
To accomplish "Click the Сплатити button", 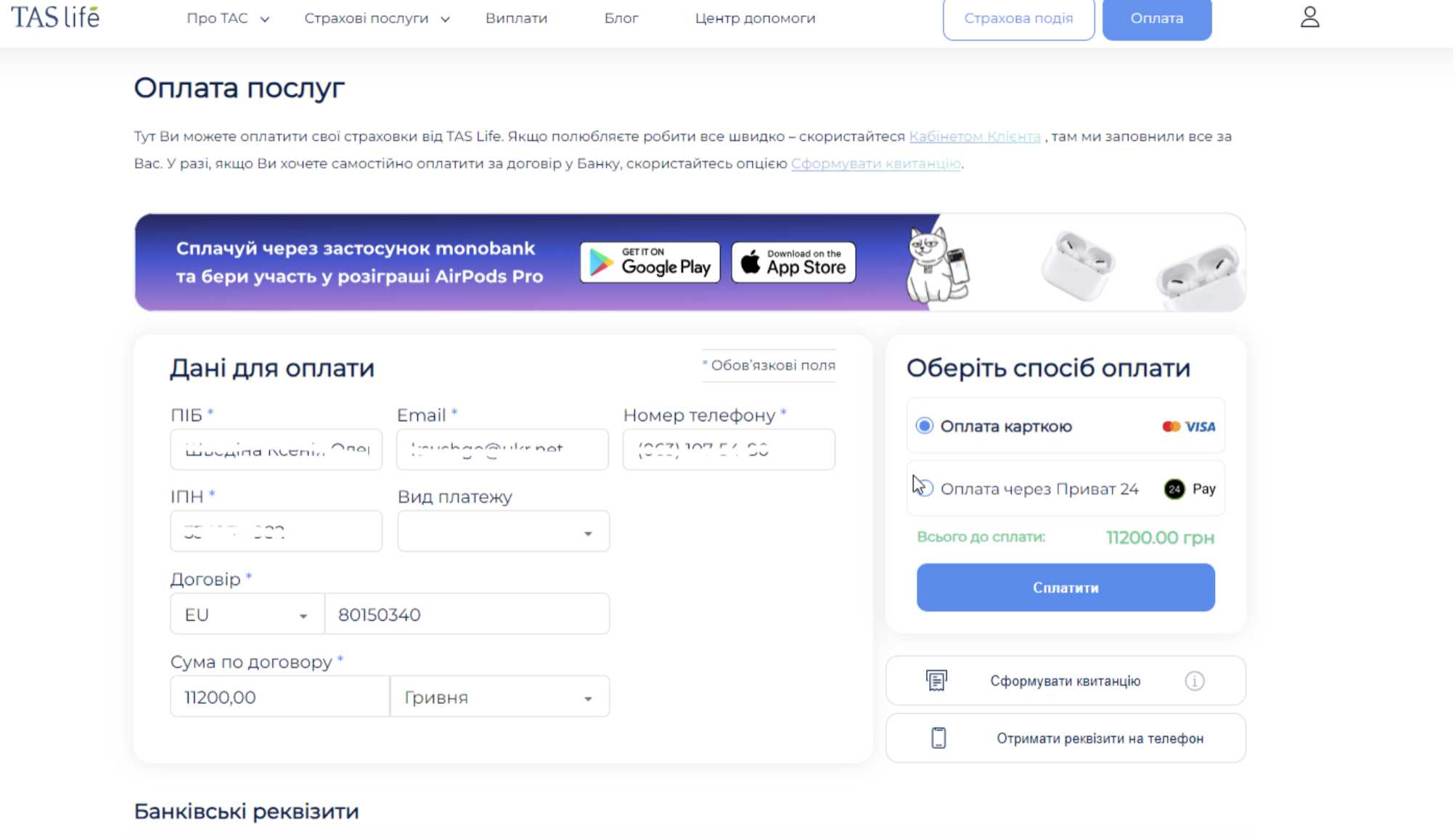I will pyautogui.click(x=1066, y=588).
